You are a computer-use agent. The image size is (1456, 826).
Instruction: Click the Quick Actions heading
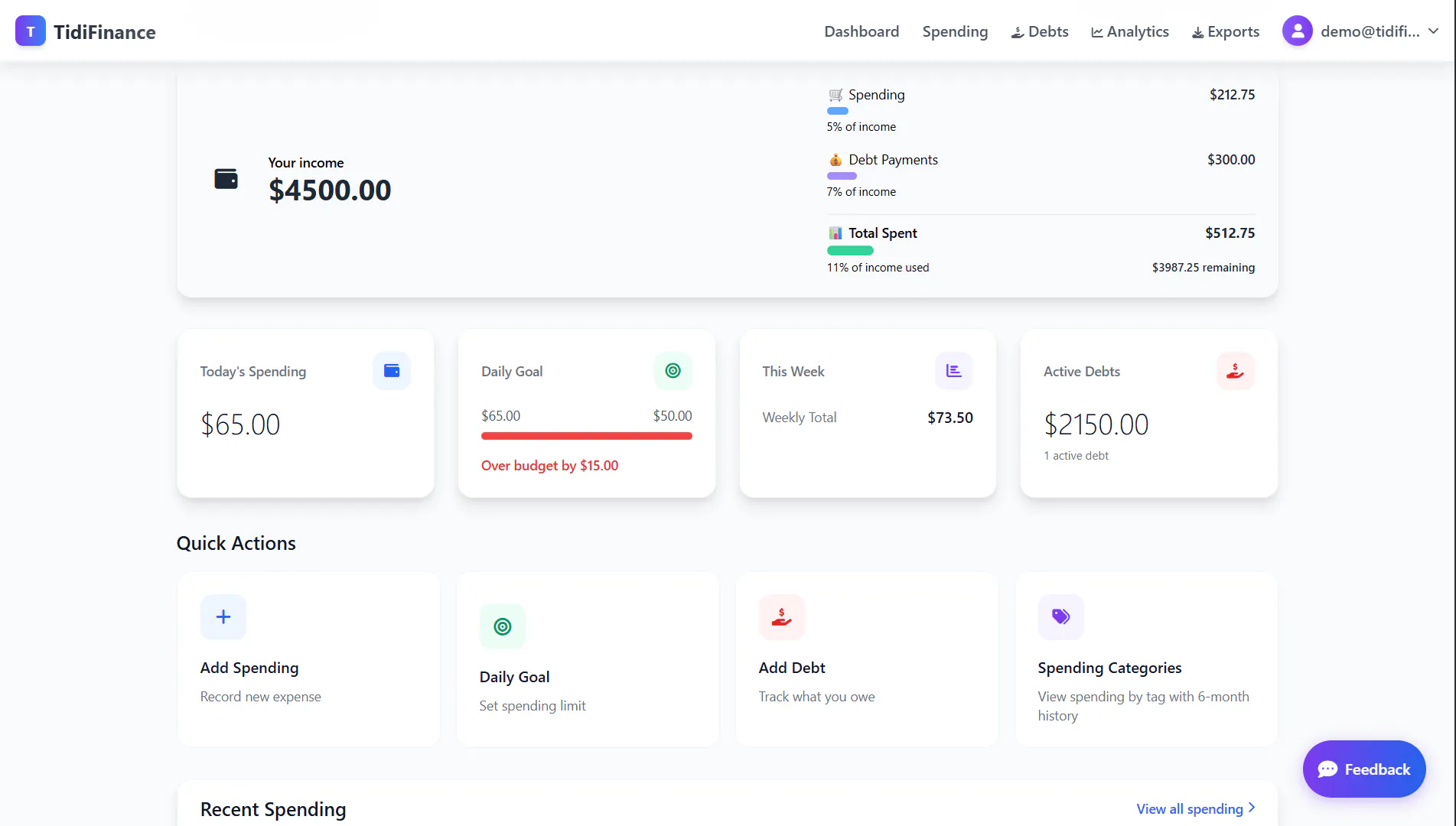click(236, 543)
